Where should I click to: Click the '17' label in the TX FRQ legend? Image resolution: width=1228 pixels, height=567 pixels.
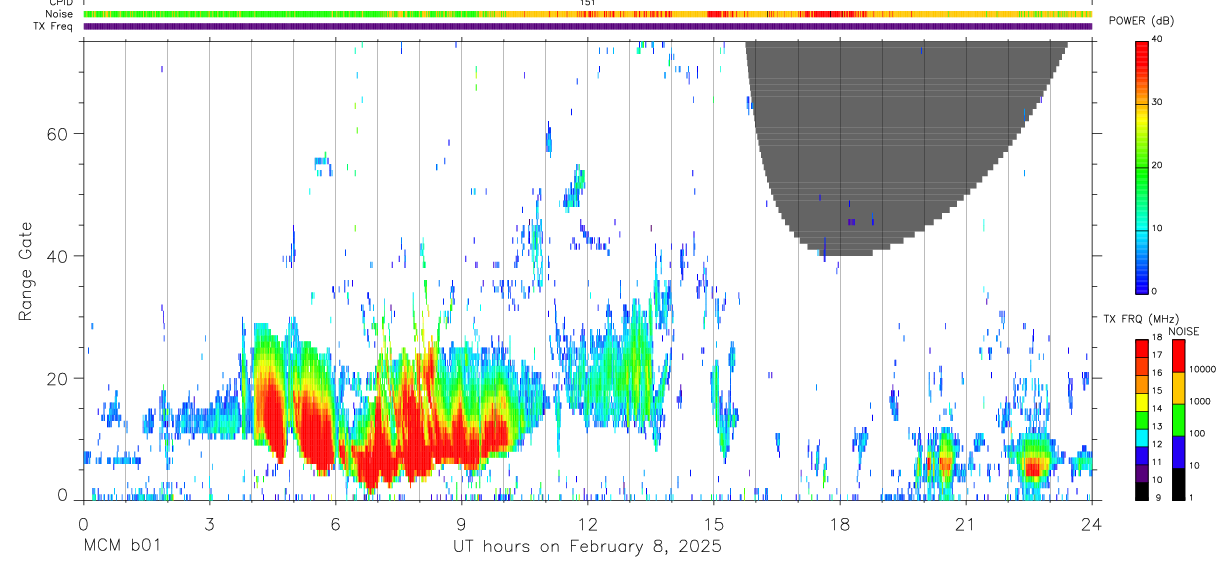pos(1158,355)
